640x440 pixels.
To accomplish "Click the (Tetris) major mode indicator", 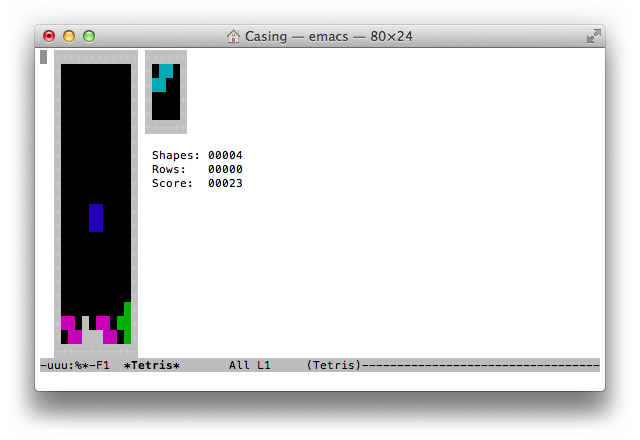I will tap(334, 365).
